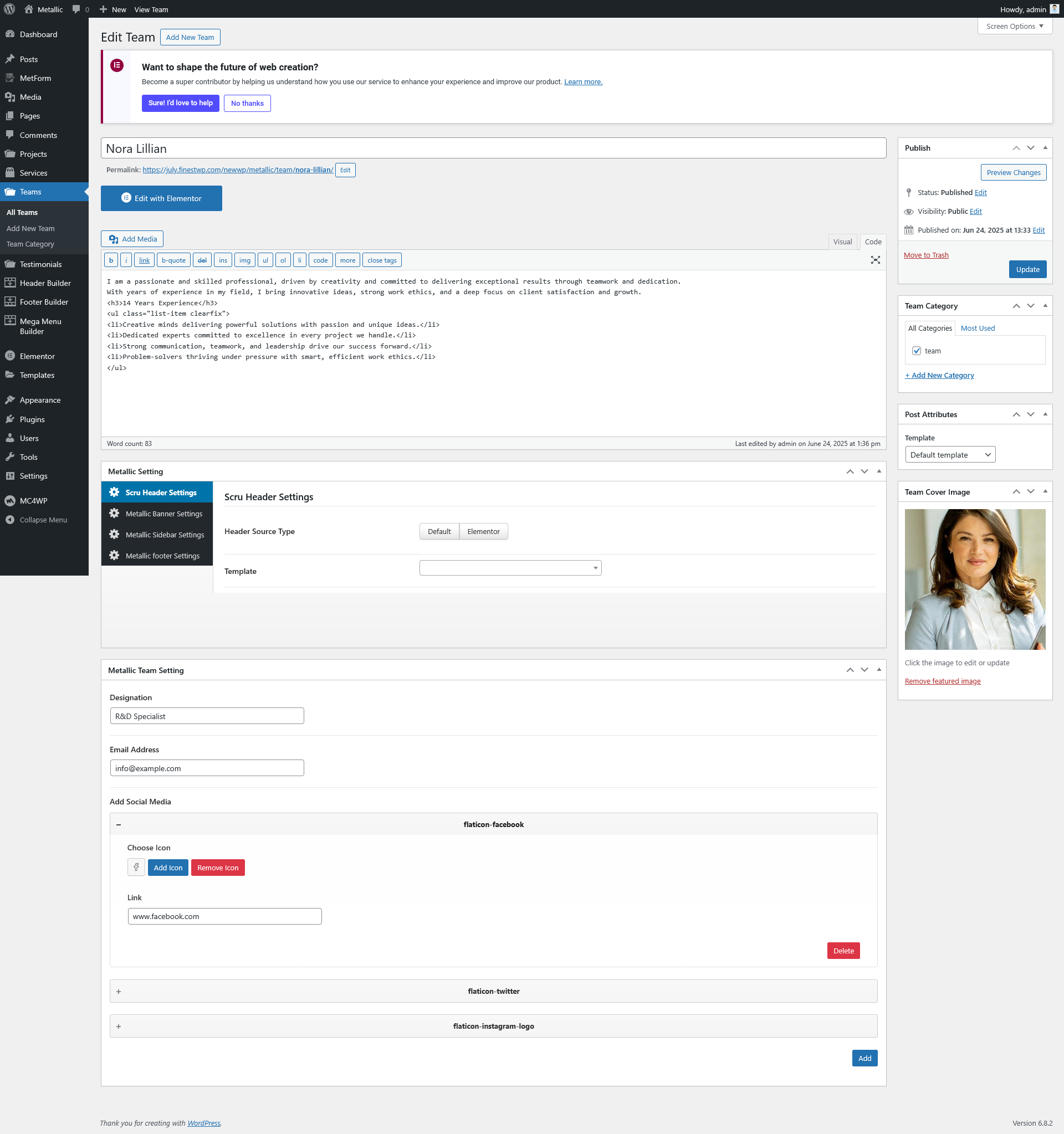Switch to the Visual editor tab
Viewport: 1064px width, 1134px height.
842,242
